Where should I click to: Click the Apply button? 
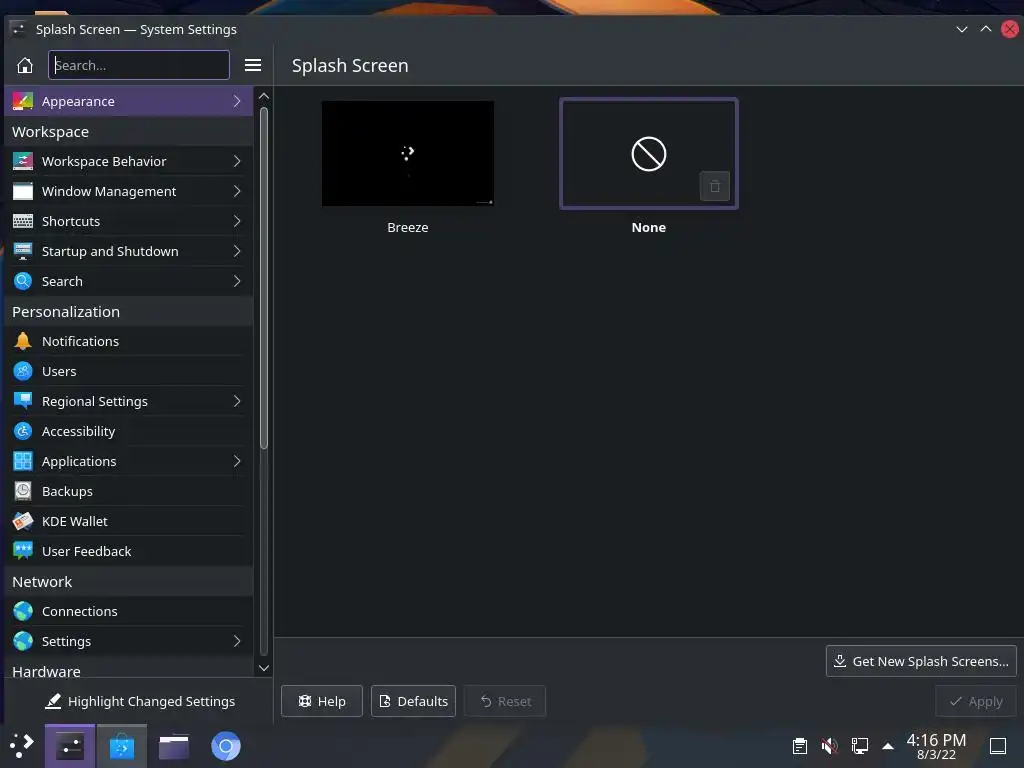click(976, 701)
